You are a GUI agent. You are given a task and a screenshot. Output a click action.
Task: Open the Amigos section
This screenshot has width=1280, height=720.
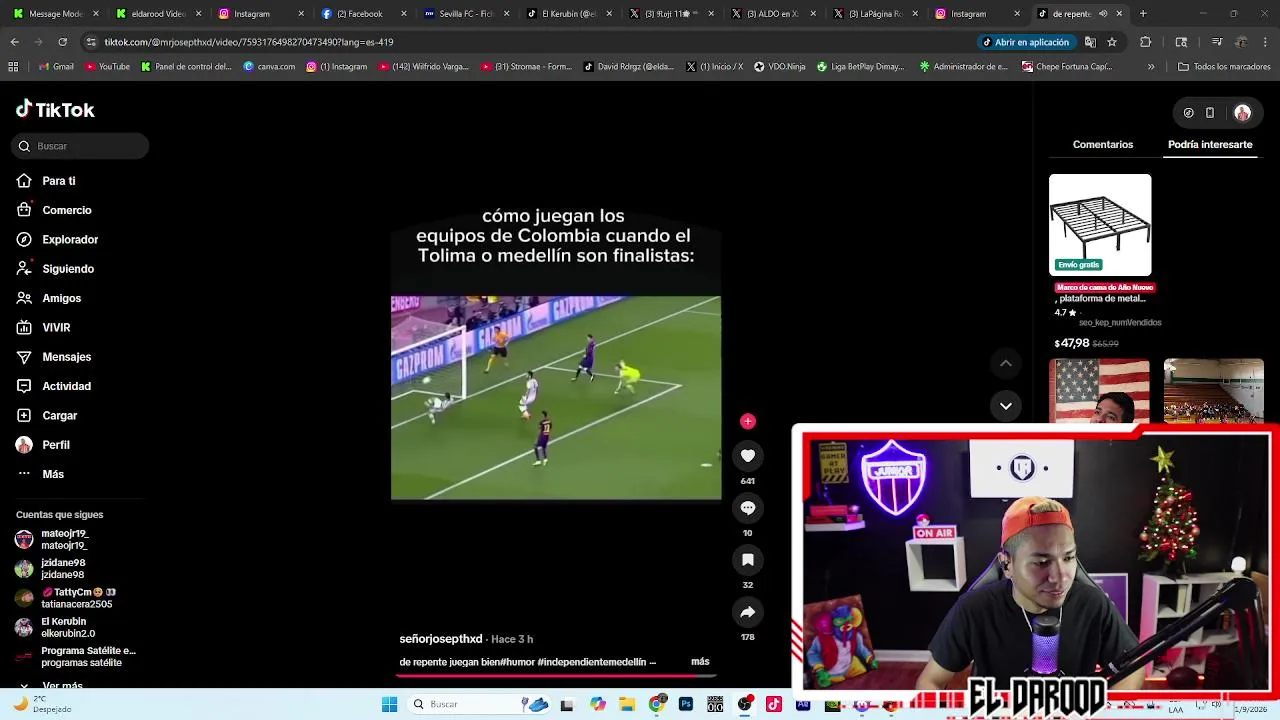coord(49,298)
